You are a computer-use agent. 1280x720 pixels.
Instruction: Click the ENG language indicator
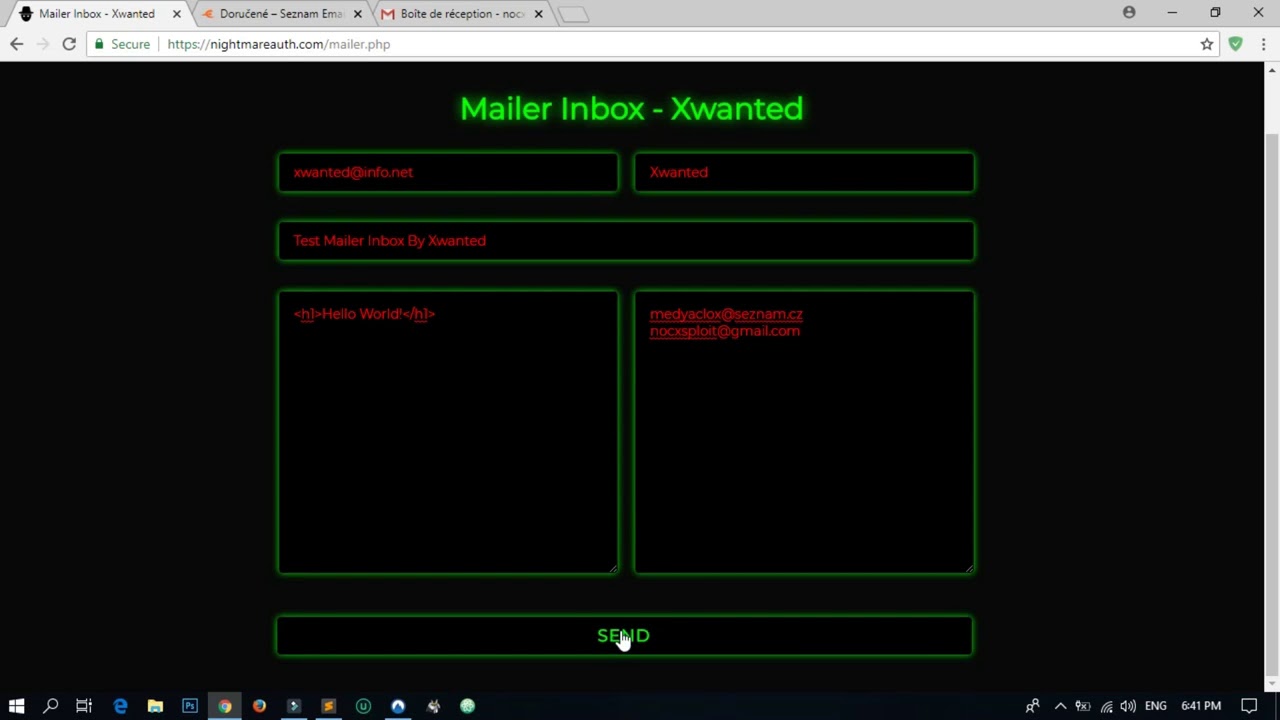pos(1156,706)
